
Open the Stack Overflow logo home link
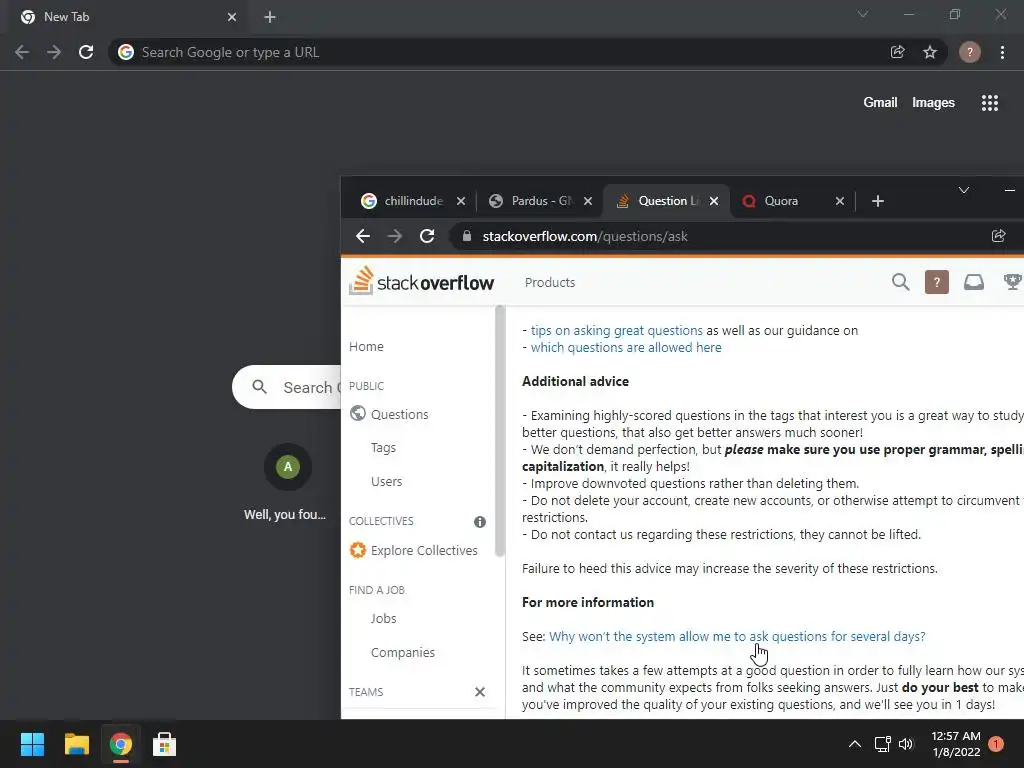(x=421, y=281)
